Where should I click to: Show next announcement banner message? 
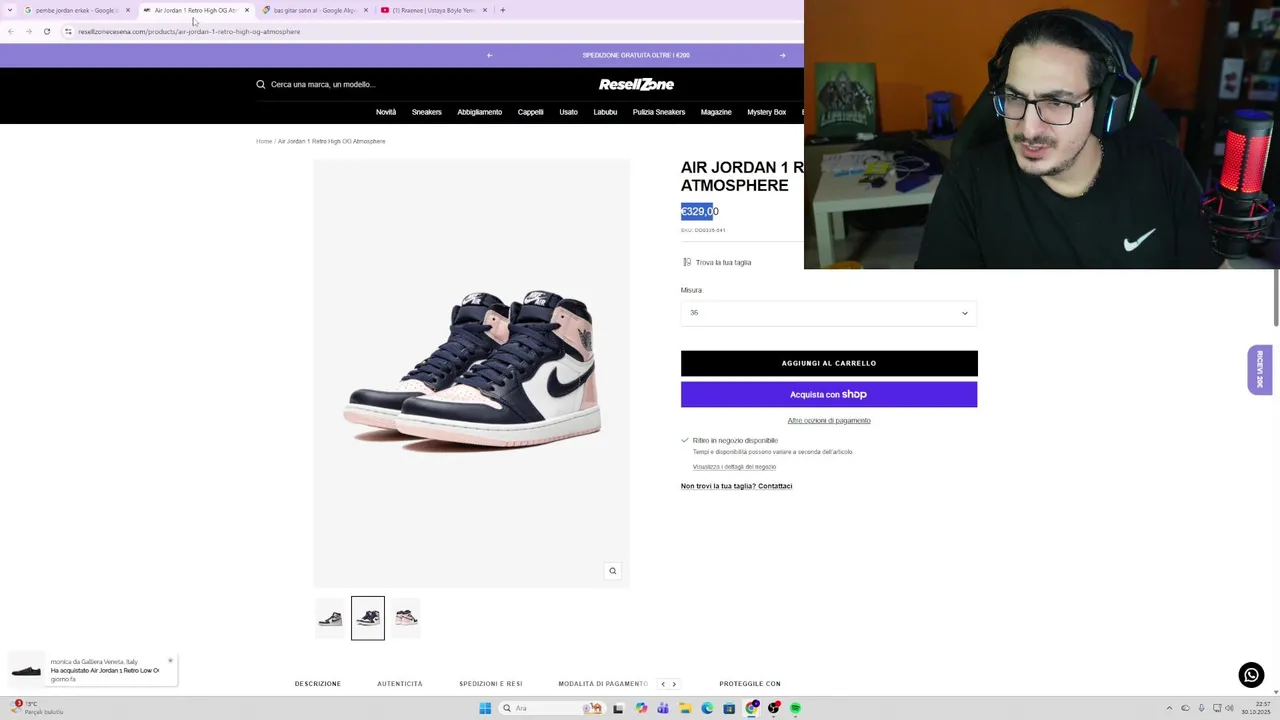[x=782, y=55]
